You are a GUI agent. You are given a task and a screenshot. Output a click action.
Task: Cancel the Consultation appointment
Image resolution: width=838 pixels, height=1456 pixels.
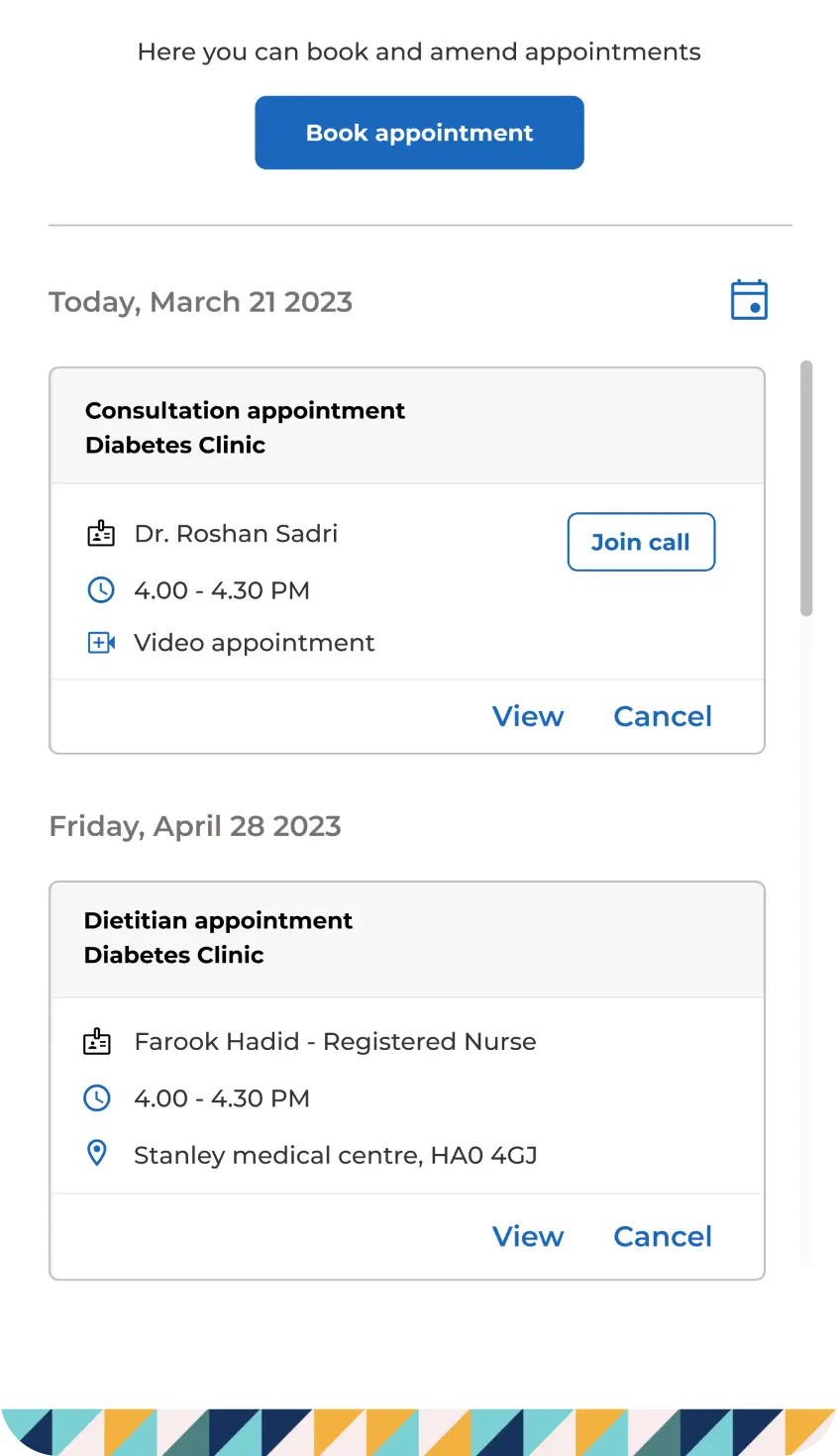pos(663,716)
